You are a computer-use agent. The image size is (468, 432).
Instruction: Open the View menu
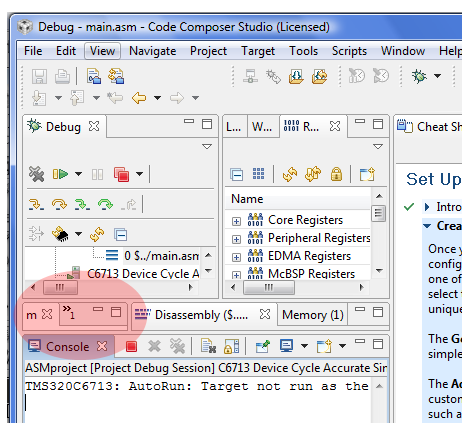click(102, 51)
